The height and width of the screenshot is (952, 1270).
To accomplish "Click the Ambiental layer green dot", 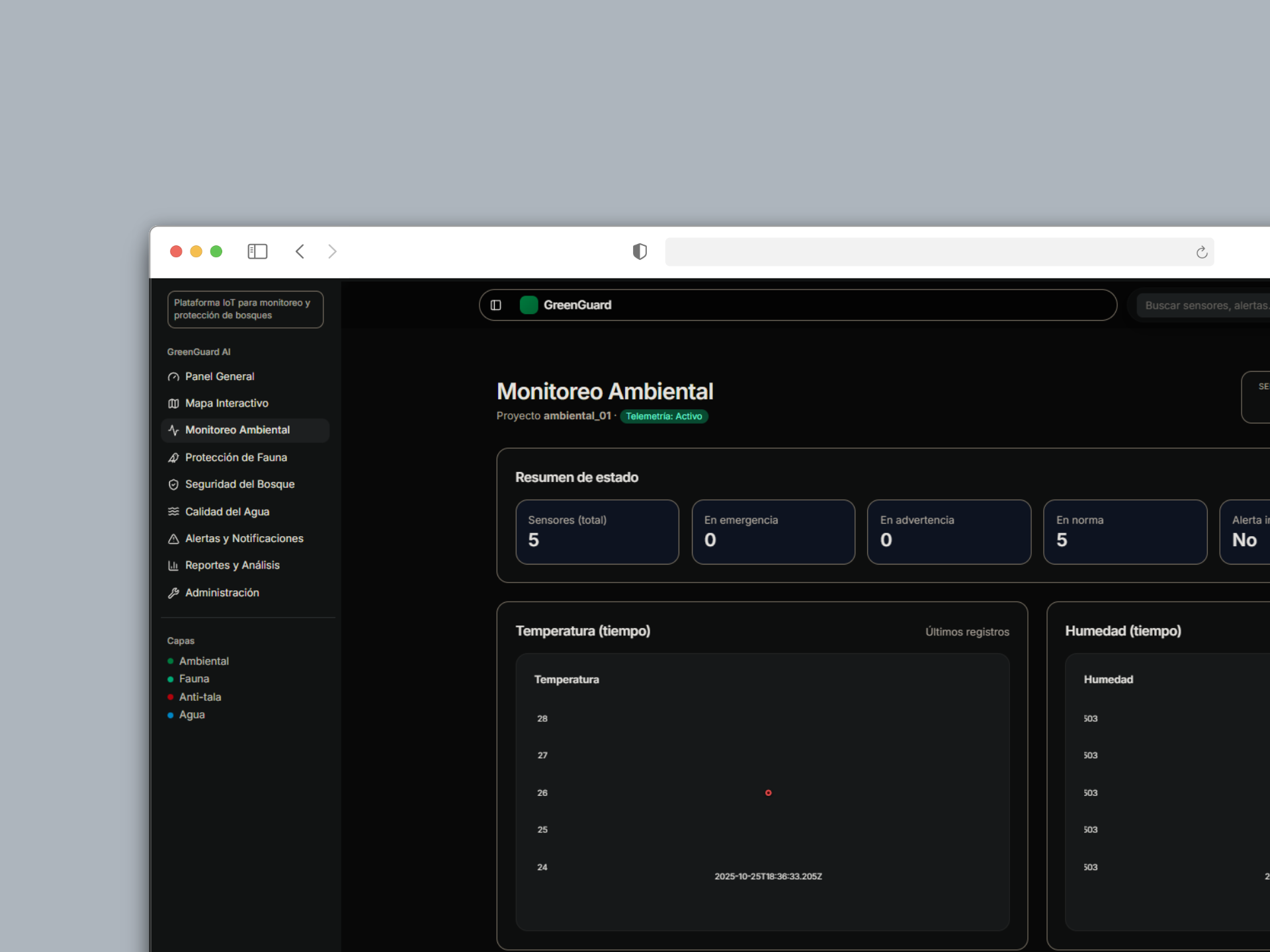I will pos(171,661).
